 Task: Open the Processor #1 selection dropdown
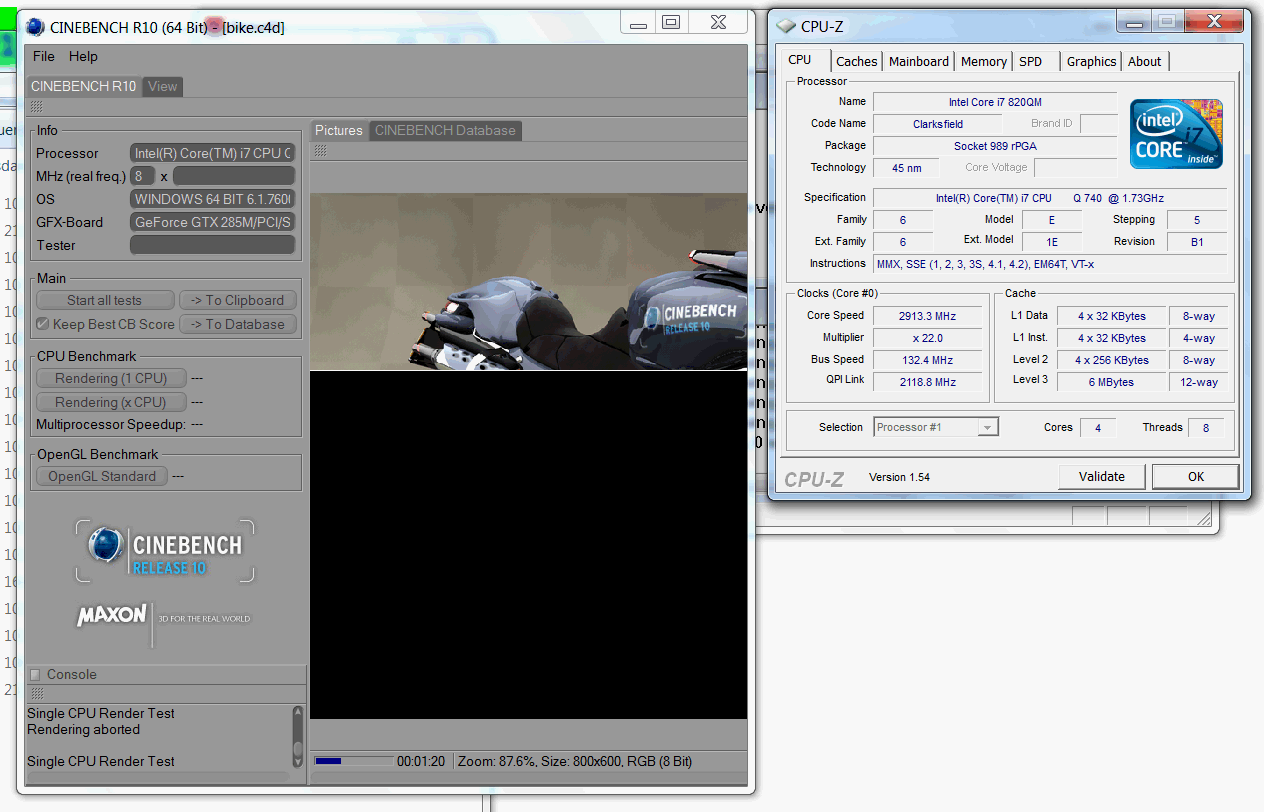pyautogui.click(x=935, y=427)
